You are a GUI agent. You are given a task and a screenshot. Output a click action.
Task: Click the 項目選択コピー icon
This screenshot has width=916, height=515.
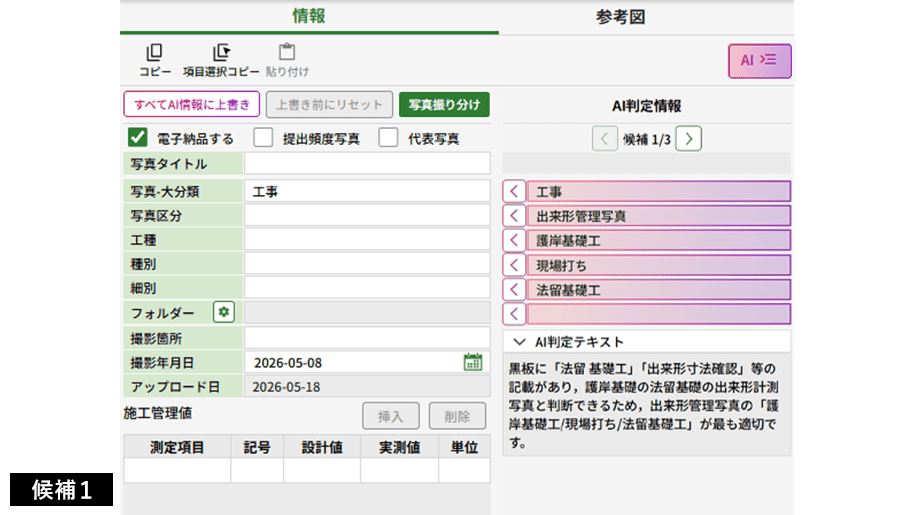(221, 53)
